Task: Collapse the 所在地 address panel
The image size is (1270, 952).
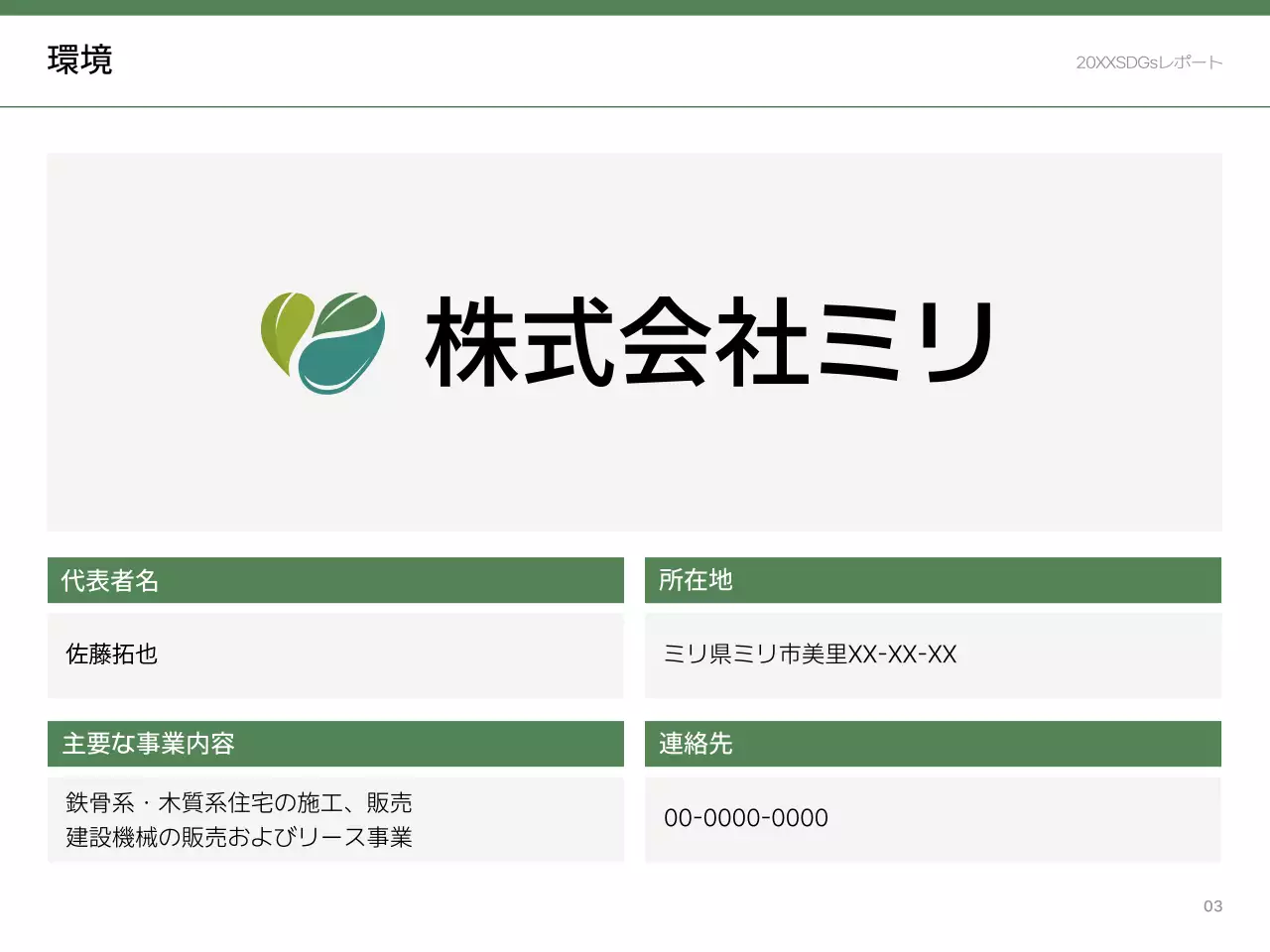Action: 933,580
